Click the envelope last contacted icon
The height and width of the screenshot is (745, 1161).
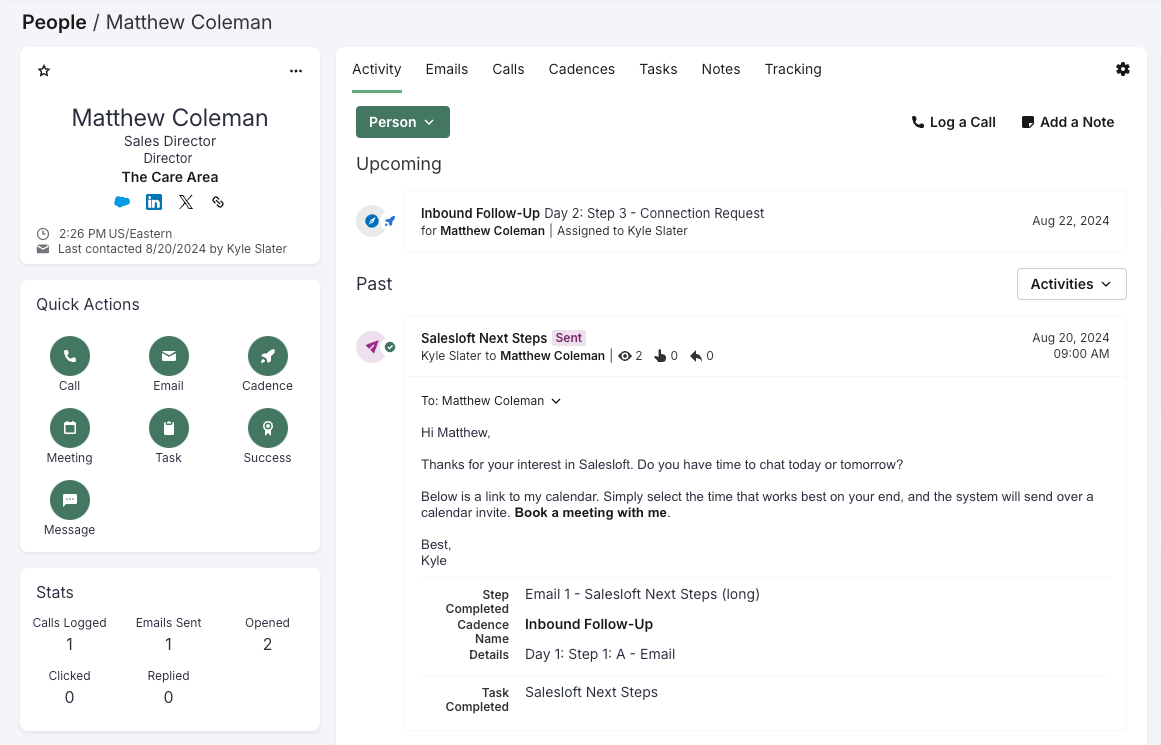[43, 249]
